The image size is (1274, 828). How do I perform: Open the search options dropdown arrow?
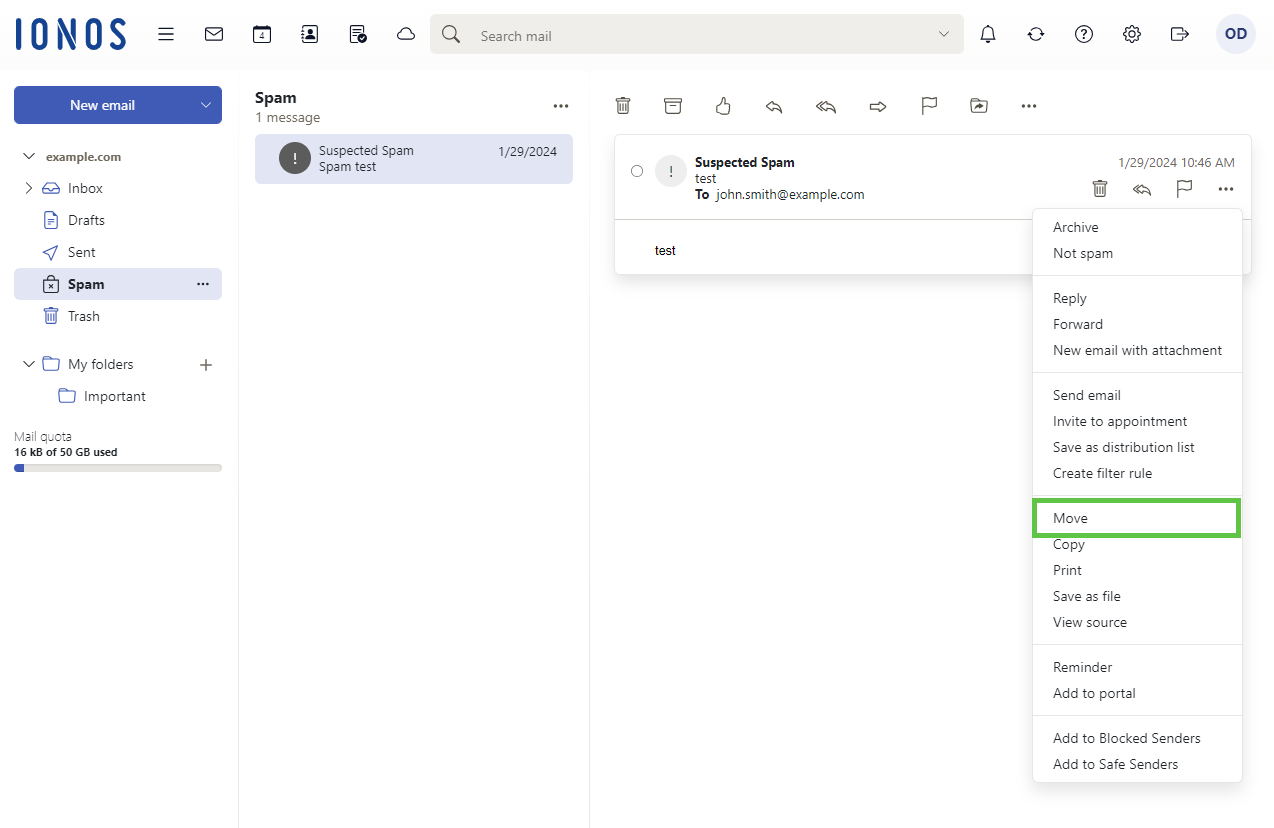click(943, 34)
